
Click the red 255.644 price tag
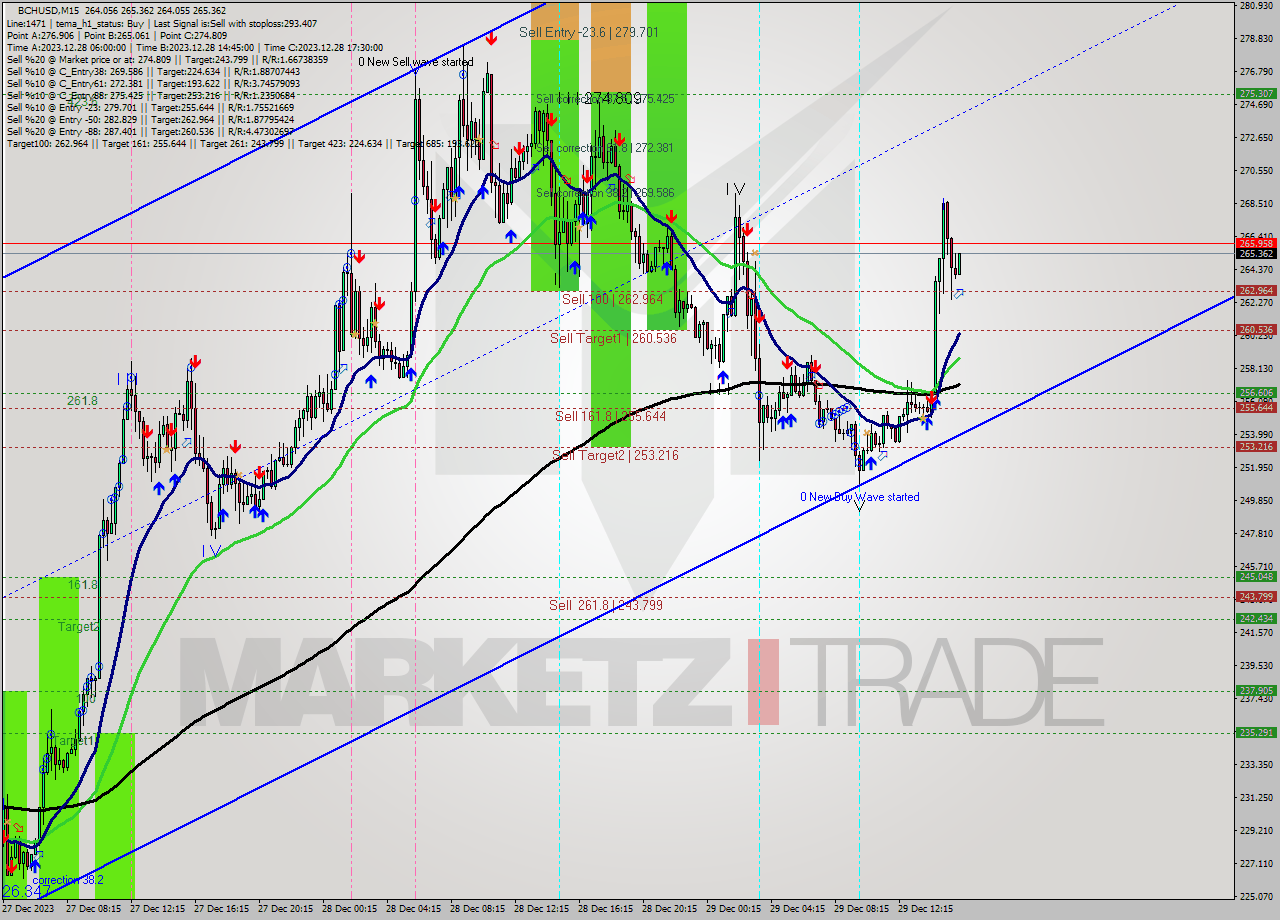coord(1256,407)
